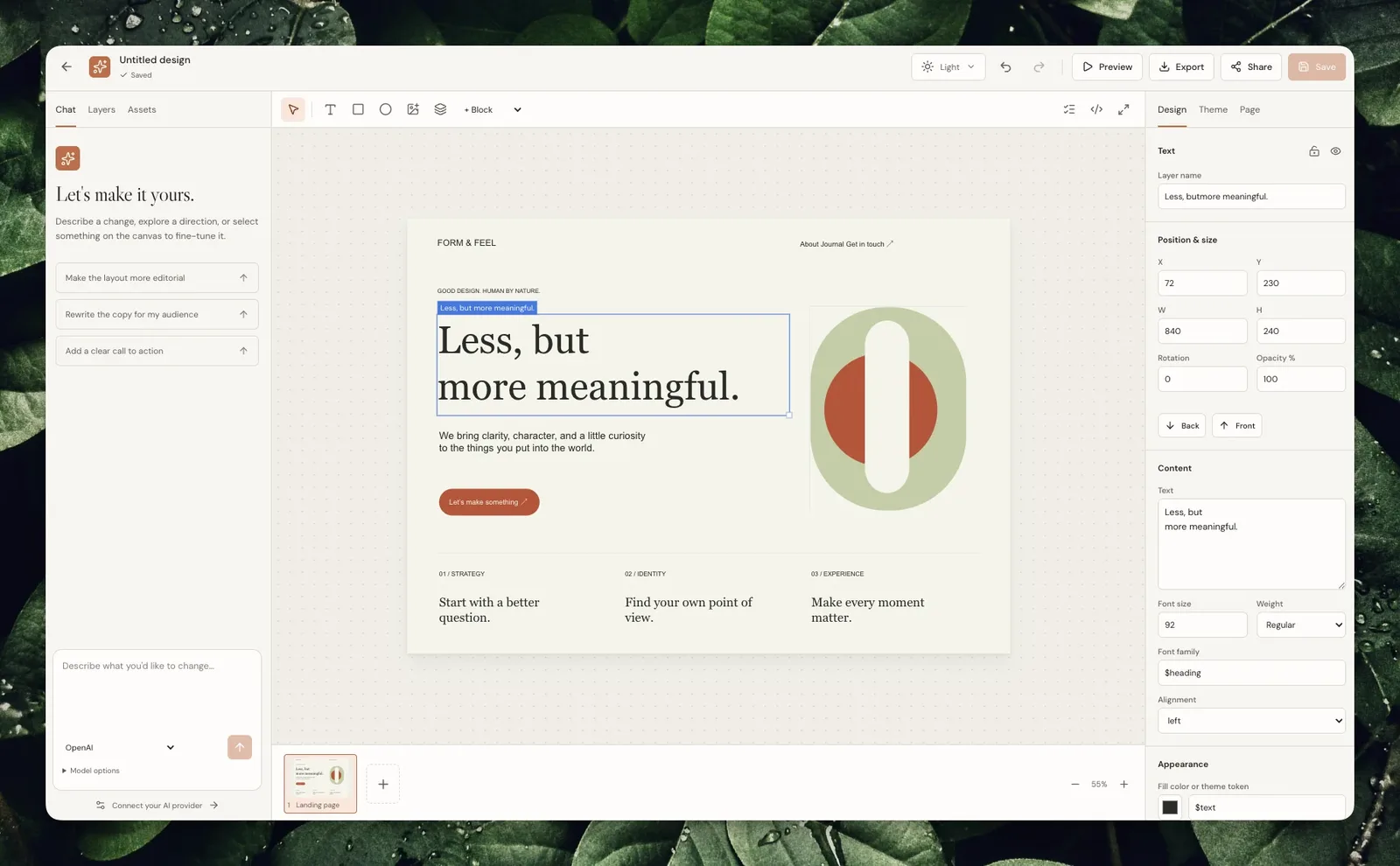Follow the Connect your AI provider link
This screenshot has height=866, width=1400.
tap(157, 806)
